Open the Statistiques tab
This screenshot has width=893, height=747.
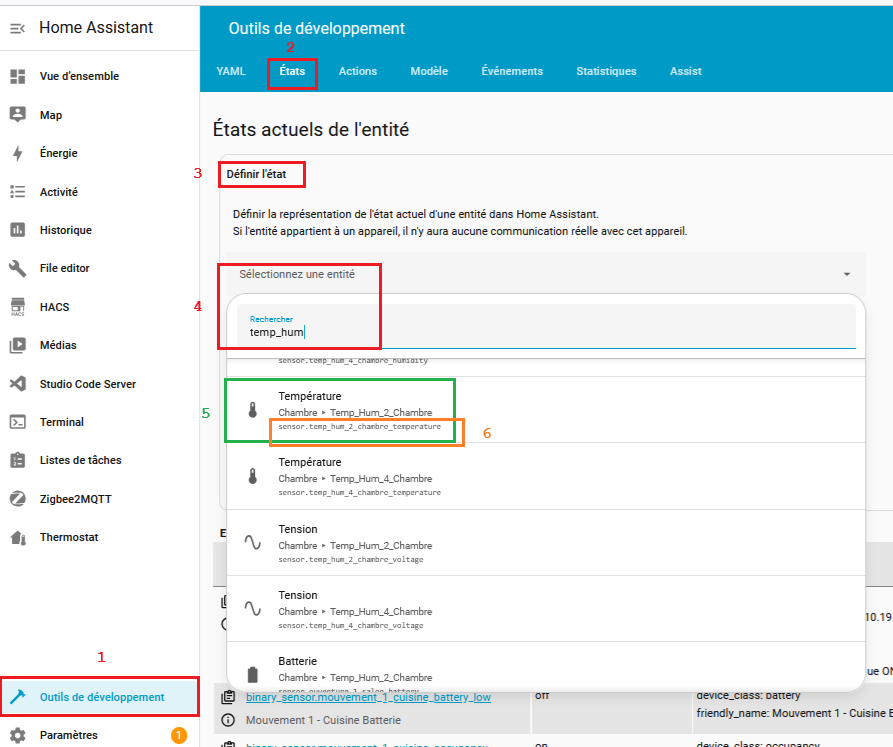pos(606,72)
